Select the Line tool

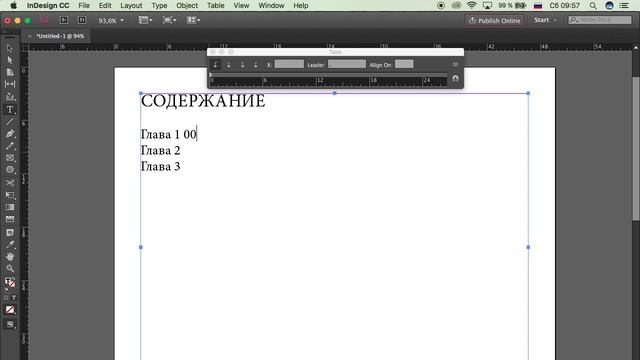pyautogui.click(x=10, y=122)
